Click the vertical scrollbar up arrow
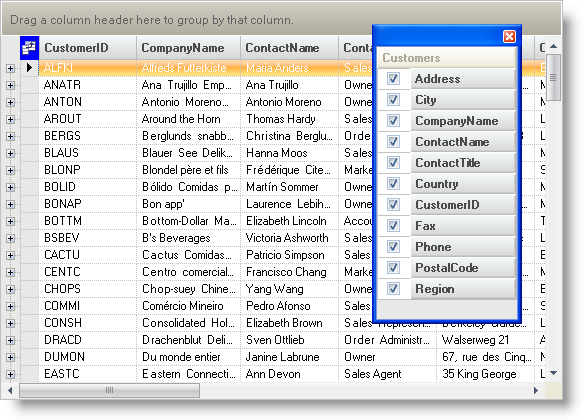The width and height of the screenshot is (583, 420). 553,46
